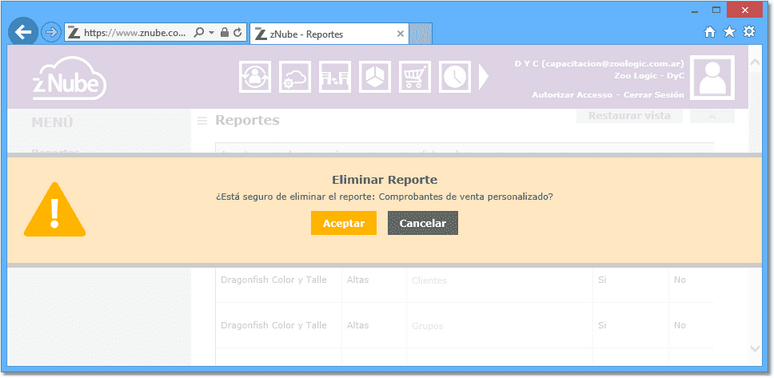This screenshot has width=774, height=378.
Task: Click the zNube cloud logo
Action: point(69,79)
